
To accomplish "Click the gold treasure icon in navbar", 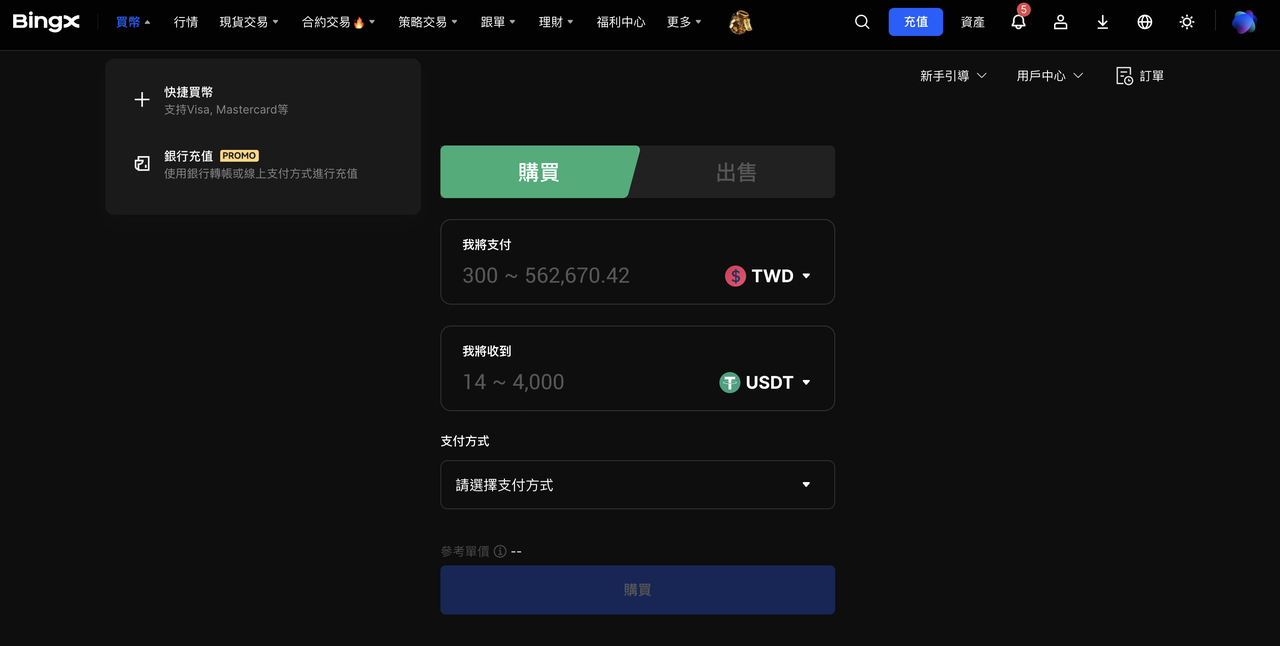I will point(740,22).
